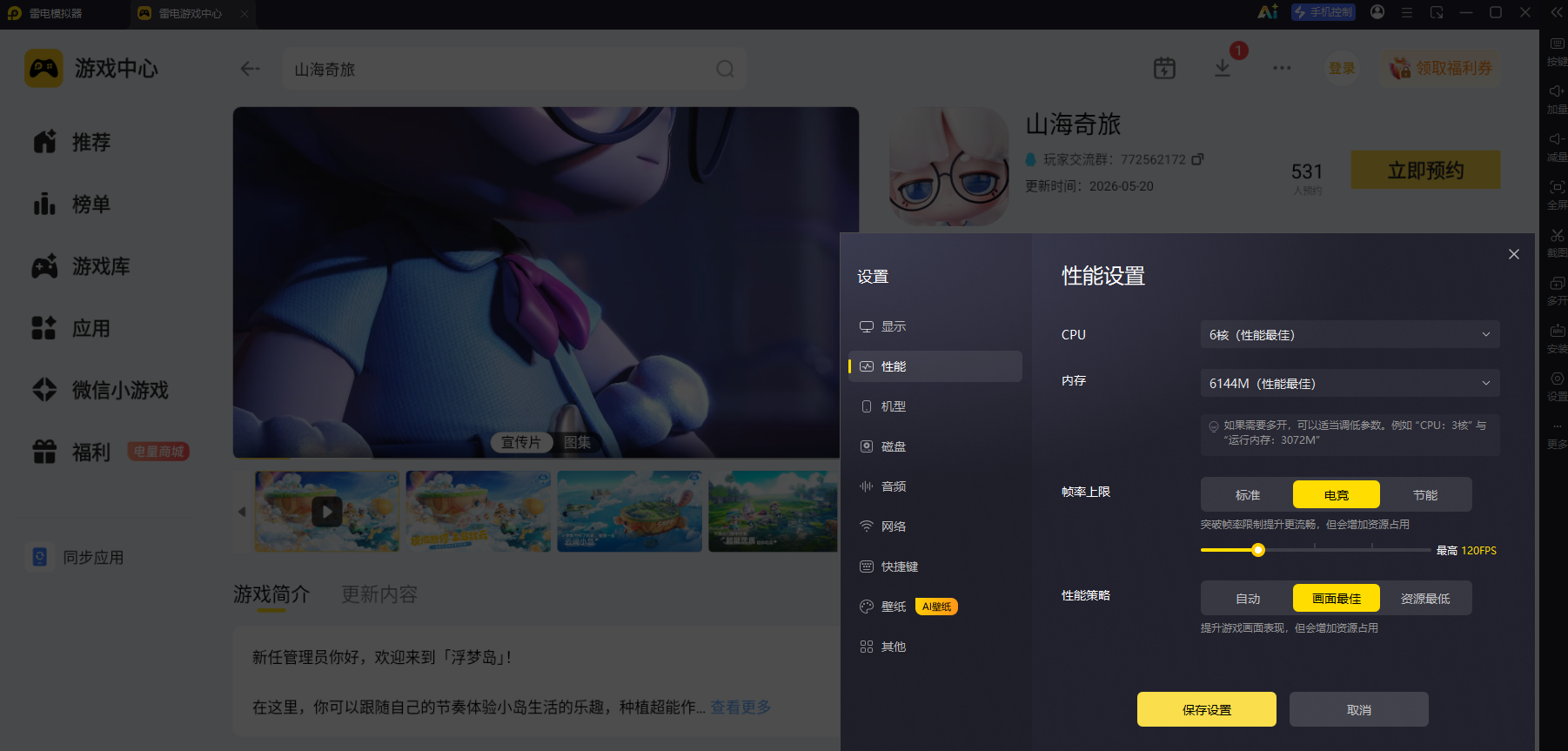The width and height of the screenshot is (1568, 751).
Task: Click the AI assistant icon in title bar
Action: pyautogui.click(x=1268, y=12)
